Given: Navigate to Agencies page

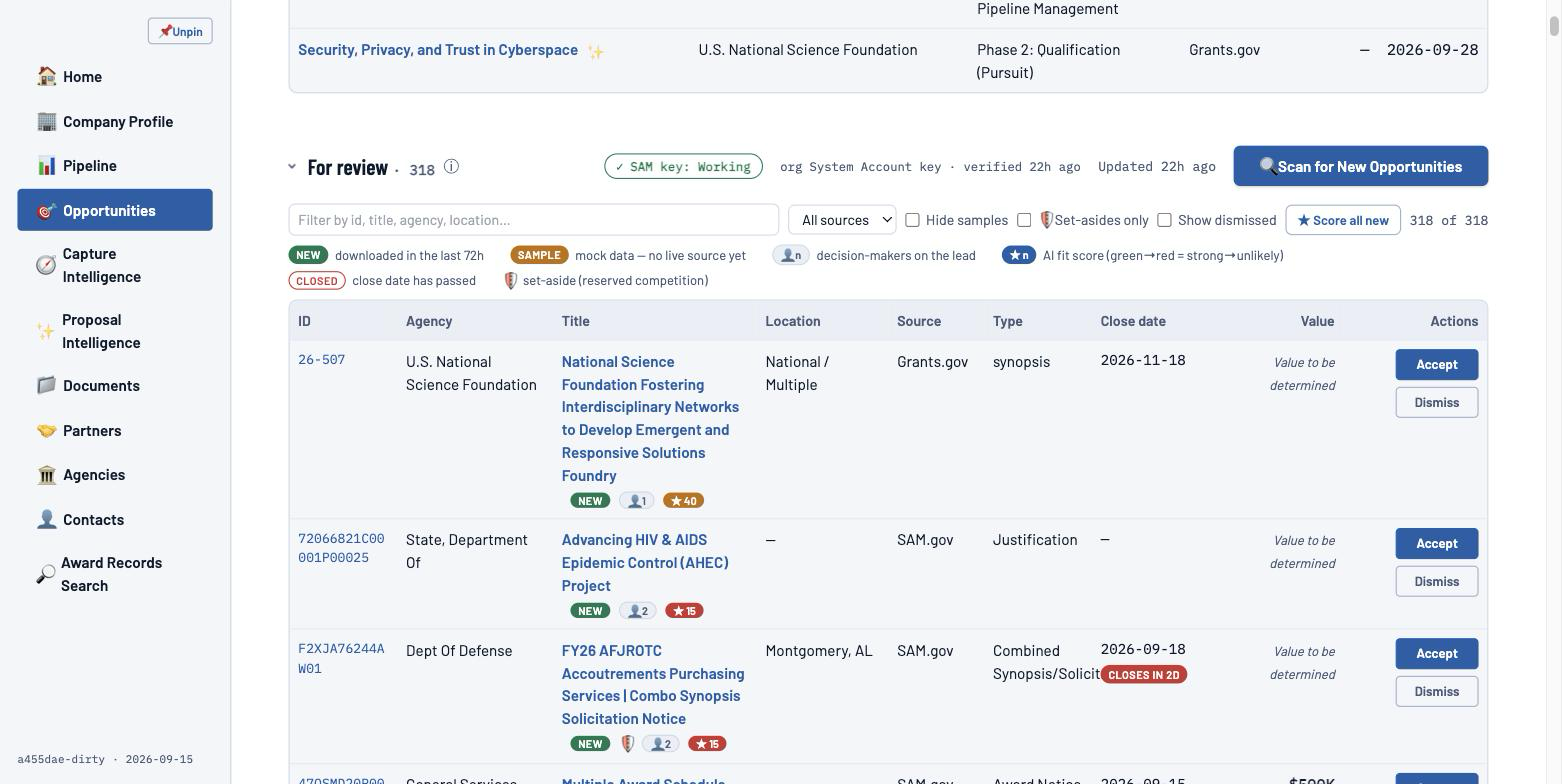Looking at the screenshot, I should click(115, 474).
